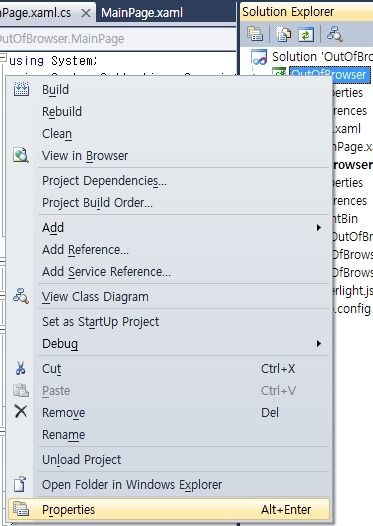Select the OutOfBrowser project node
This screenshot has height=526, width=373.
(329, 74)
